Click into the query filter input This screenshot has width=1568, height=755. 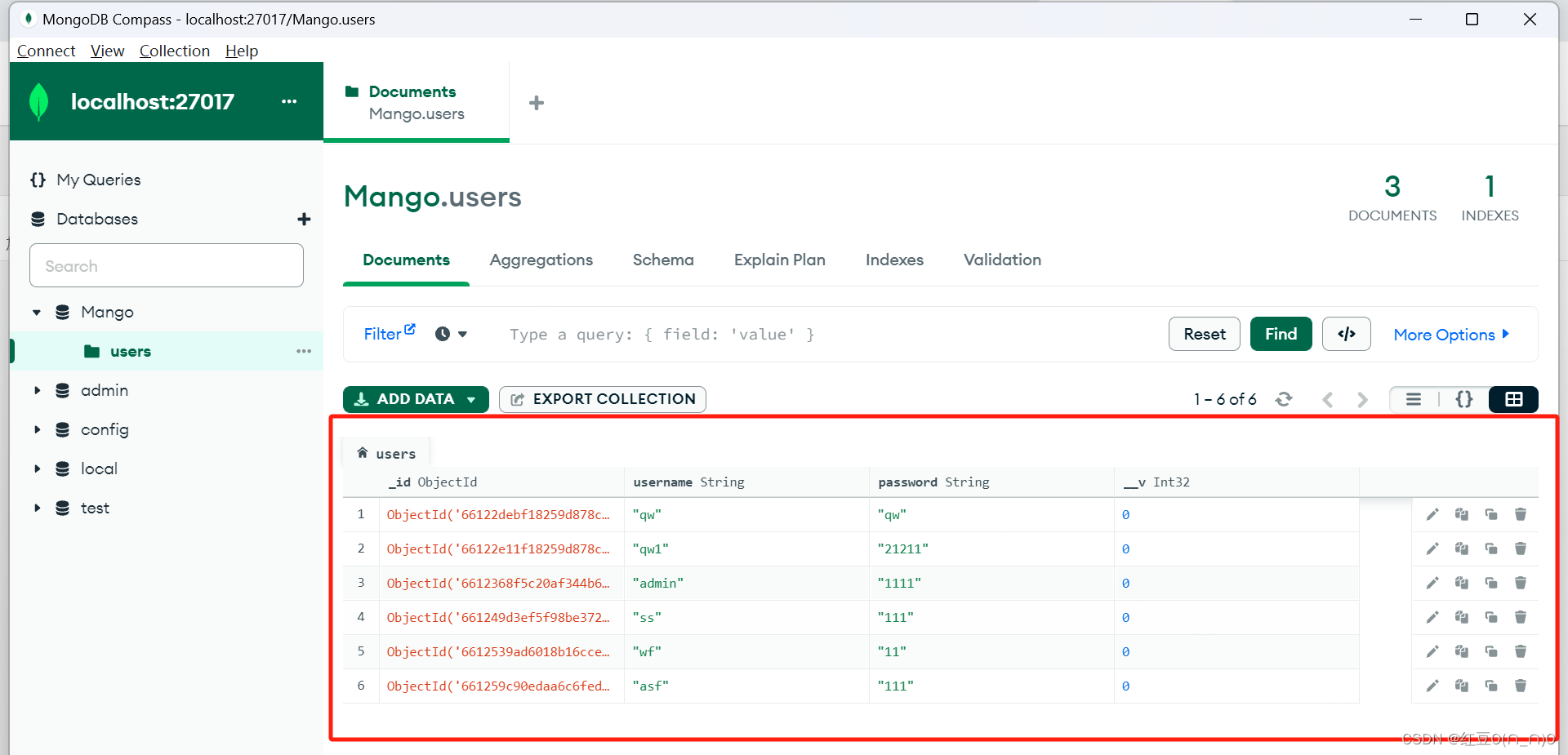829,334
